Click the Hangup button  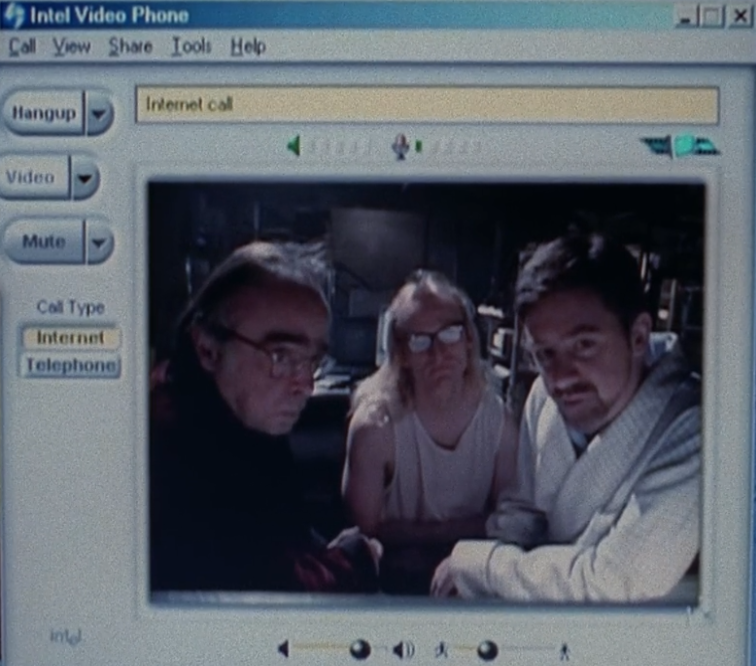tap(43, 113)
